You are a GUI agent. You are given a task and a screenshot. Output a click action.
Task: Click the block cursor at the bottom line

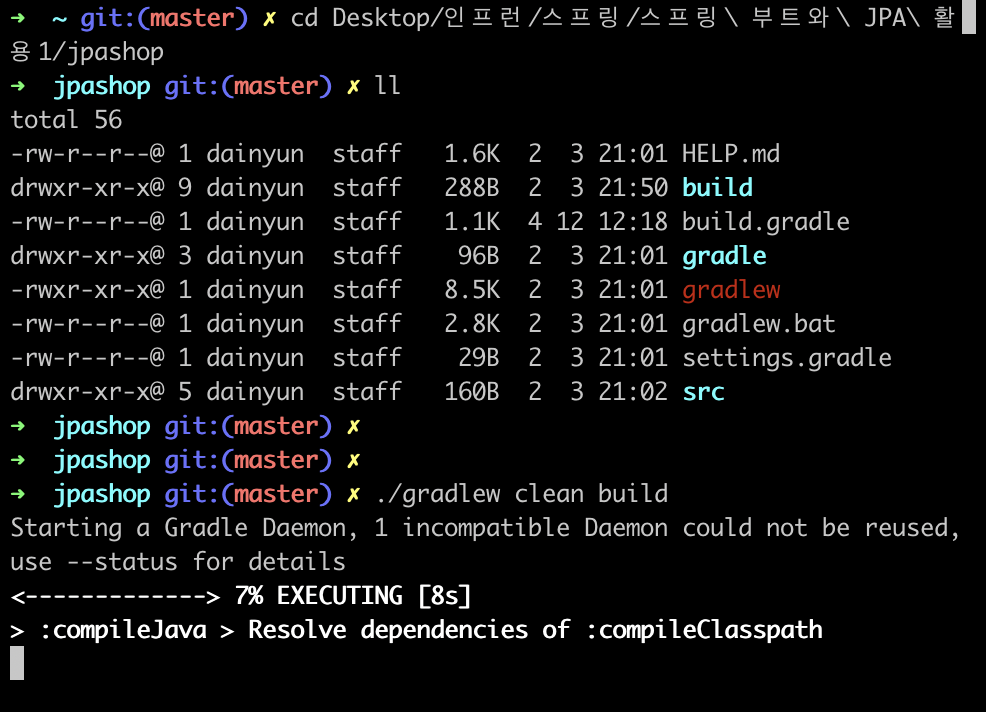[18, 664]
